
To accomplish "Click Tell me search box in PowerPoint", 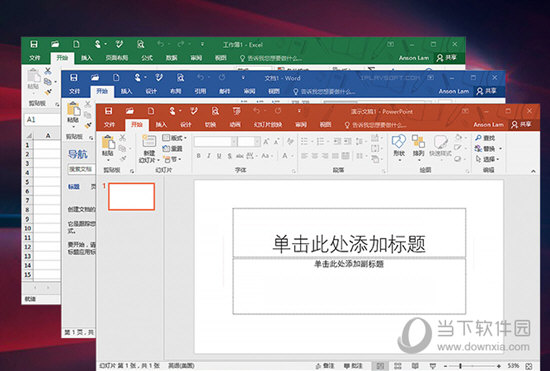I will (375, 125).
